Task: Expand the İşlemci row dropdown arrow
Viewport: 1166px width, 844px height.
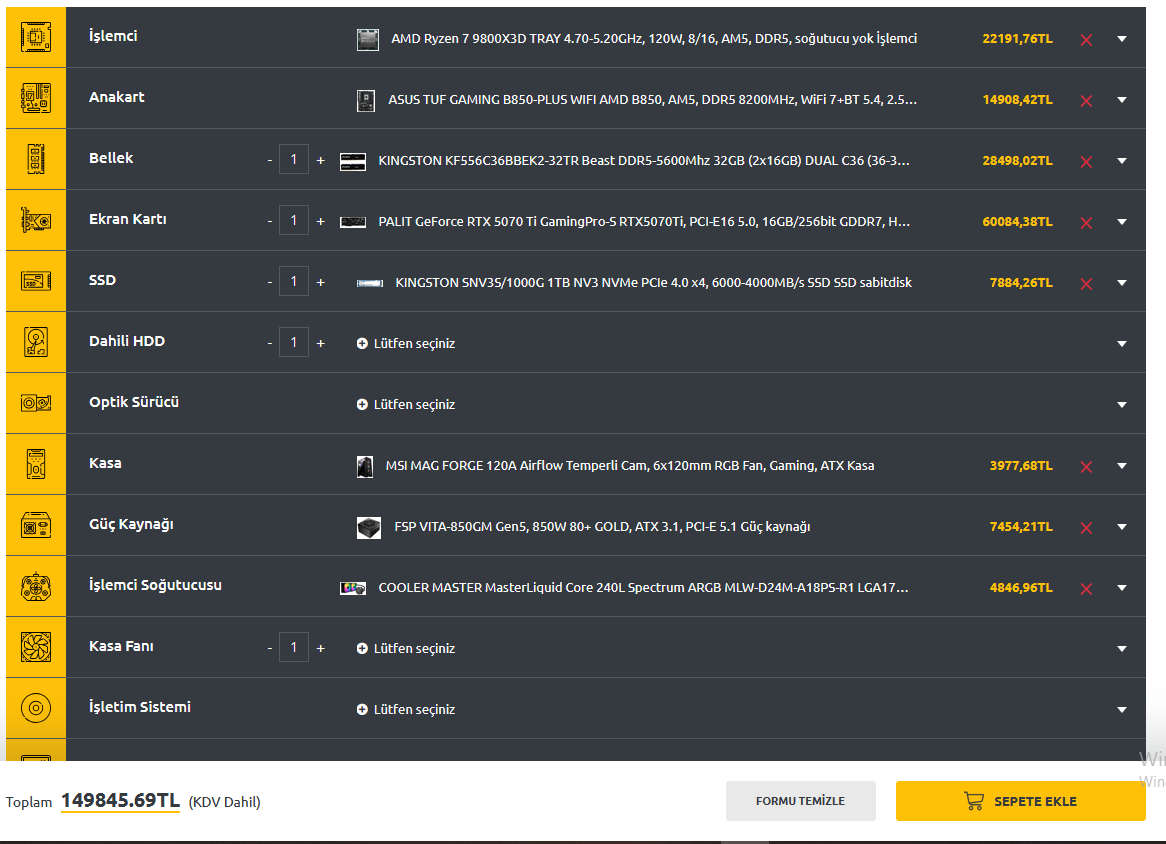Action: 1121,39
